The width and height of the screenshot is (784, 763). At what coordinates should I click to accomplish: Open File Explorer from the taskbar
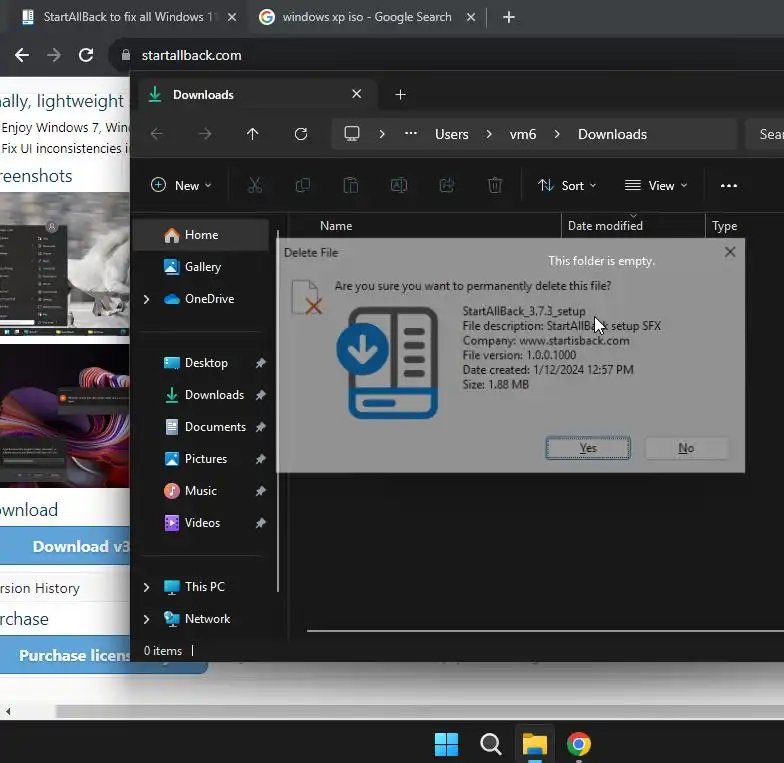coord(534,744)
